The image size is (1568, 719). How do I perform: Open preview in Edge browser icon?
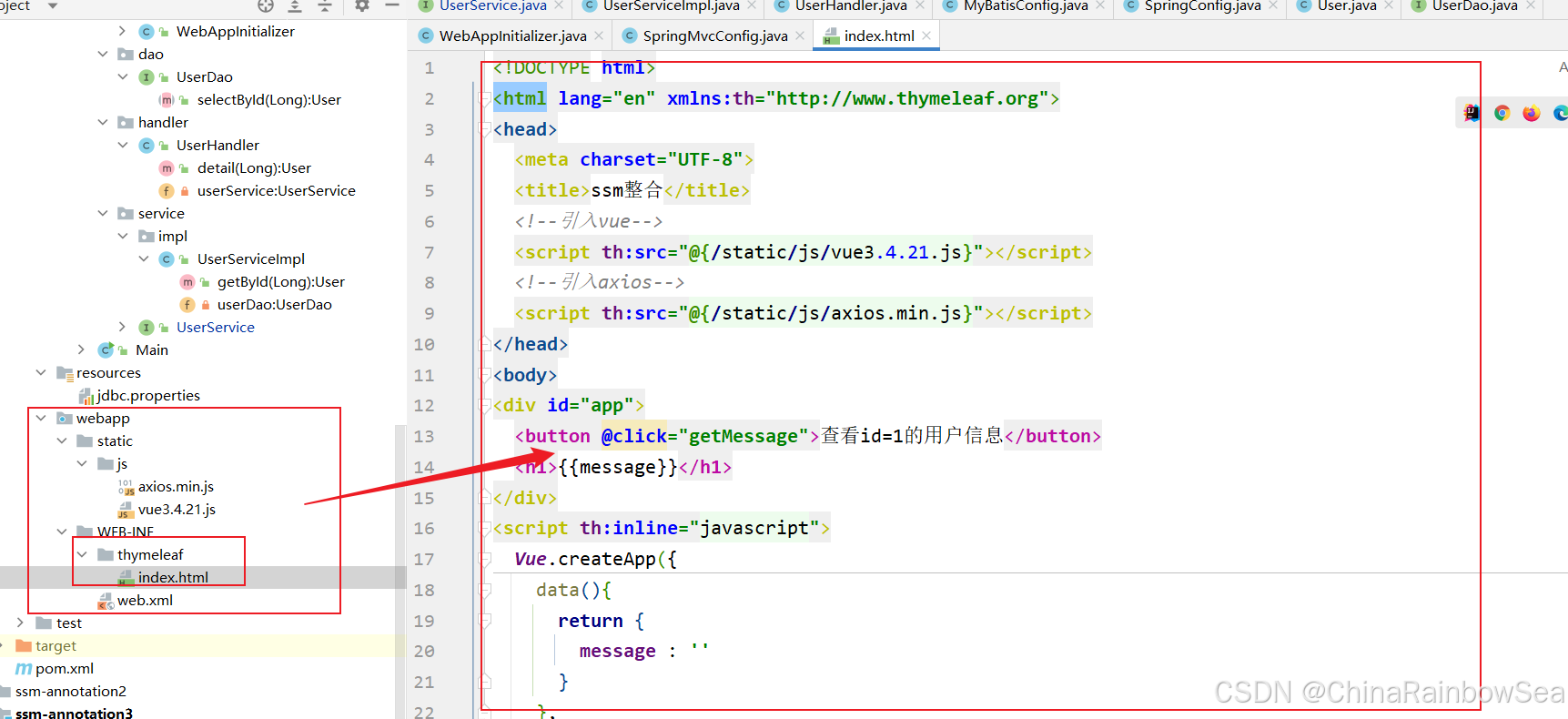1560,113
